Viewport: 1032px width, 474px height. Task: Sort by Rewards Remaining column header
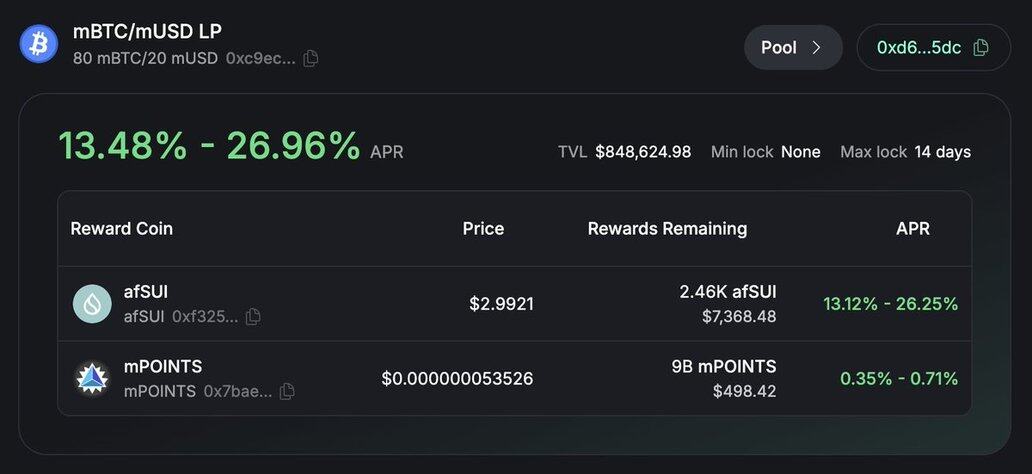point(667,228)
